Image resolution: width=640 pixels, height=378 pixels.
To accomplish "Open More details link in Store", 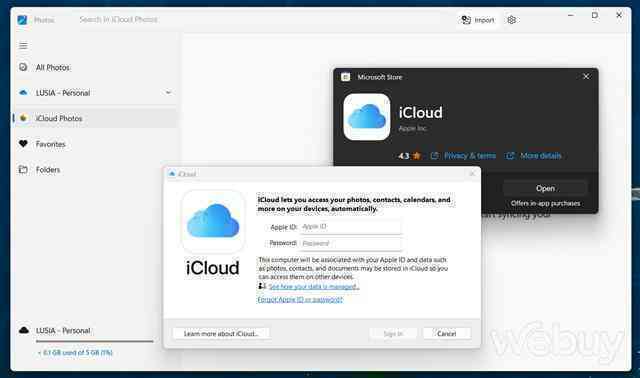I will [x=541, y=156].
